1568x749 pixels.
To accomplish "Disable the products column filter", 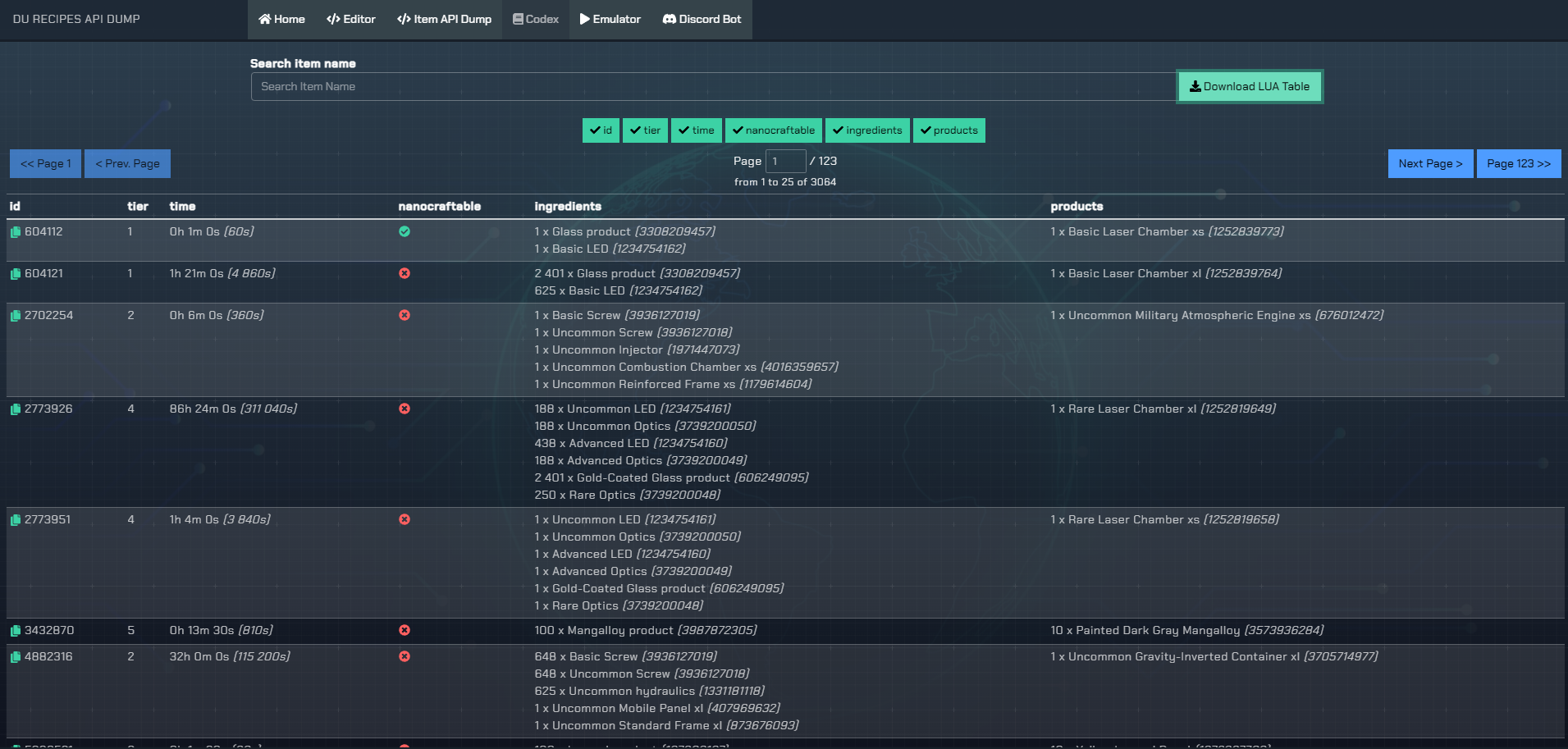I will (x=949, y=130).
